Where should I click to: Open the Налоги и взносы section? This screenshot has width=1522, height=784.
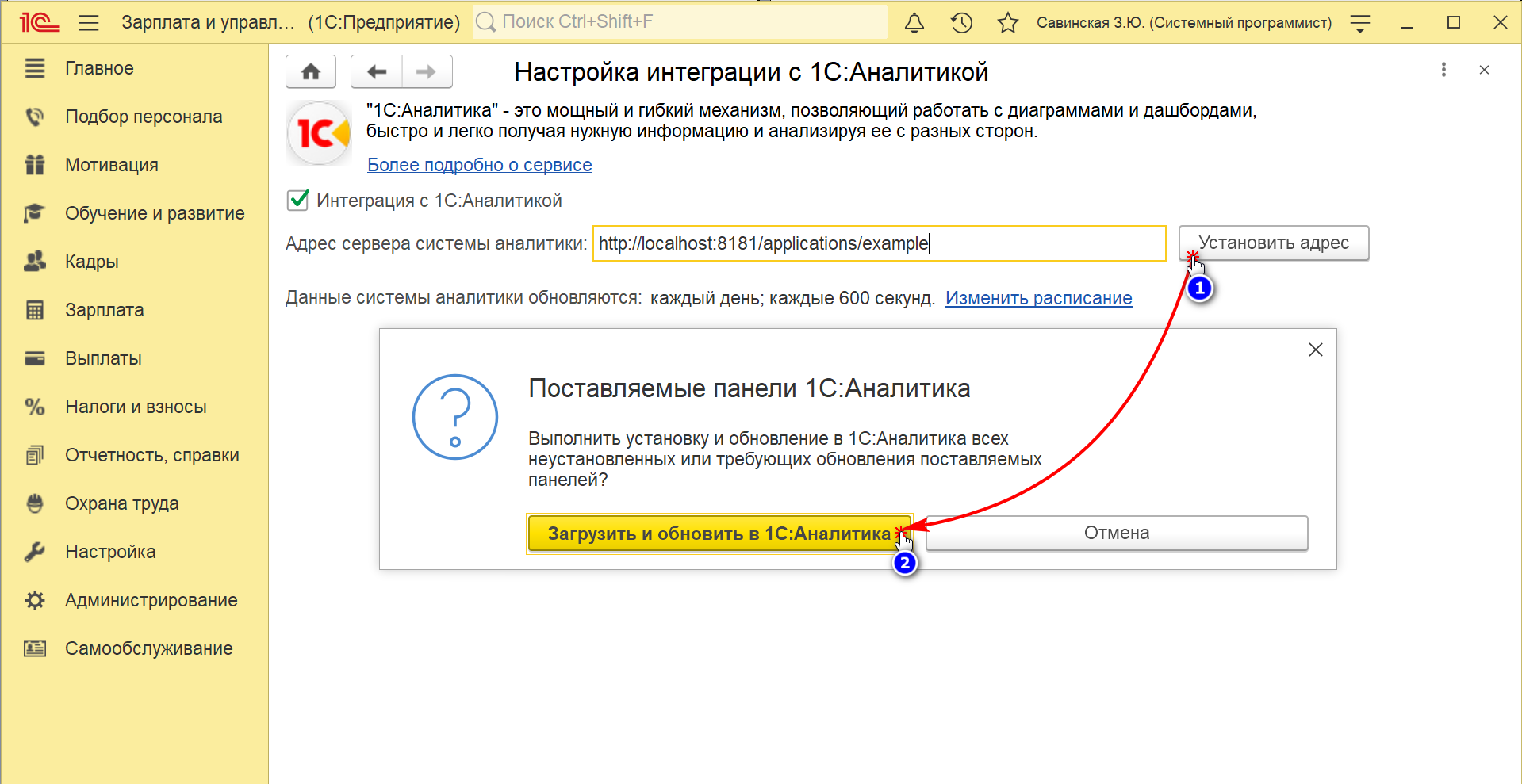click(x=136, y=407)
